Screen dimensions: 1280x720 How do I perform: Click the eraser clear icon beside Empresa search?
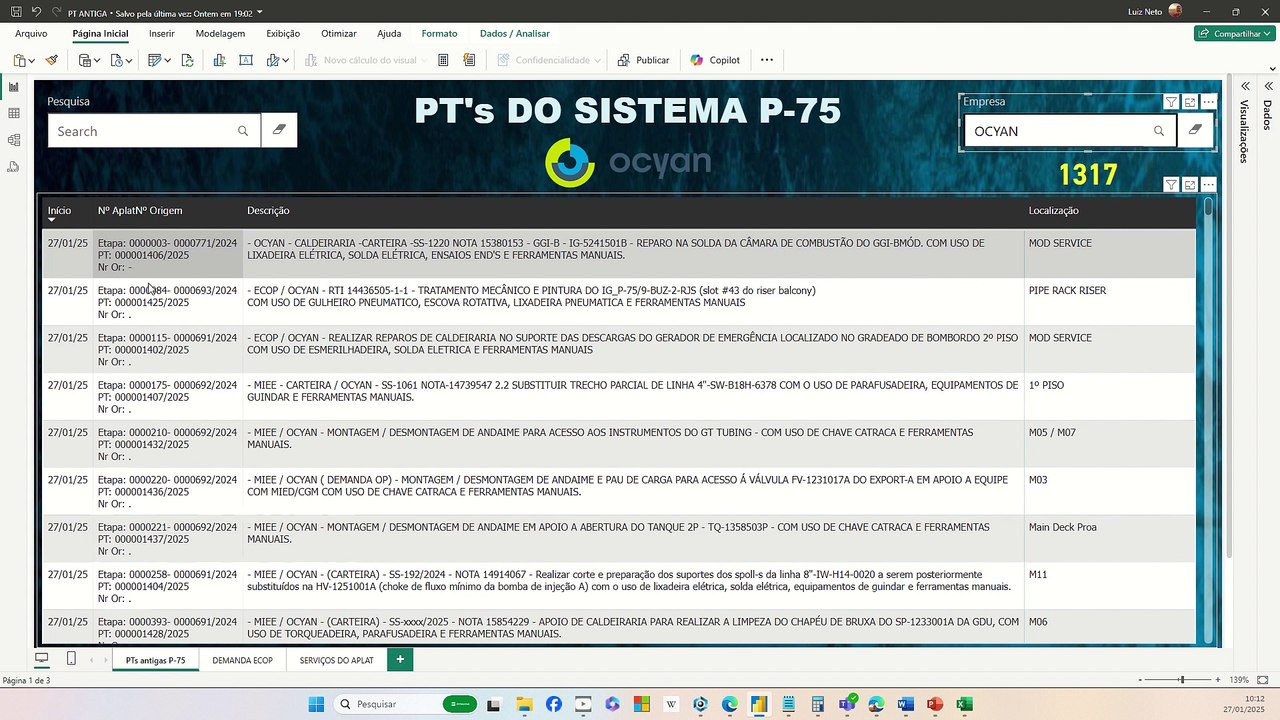tap(1195, 130)
